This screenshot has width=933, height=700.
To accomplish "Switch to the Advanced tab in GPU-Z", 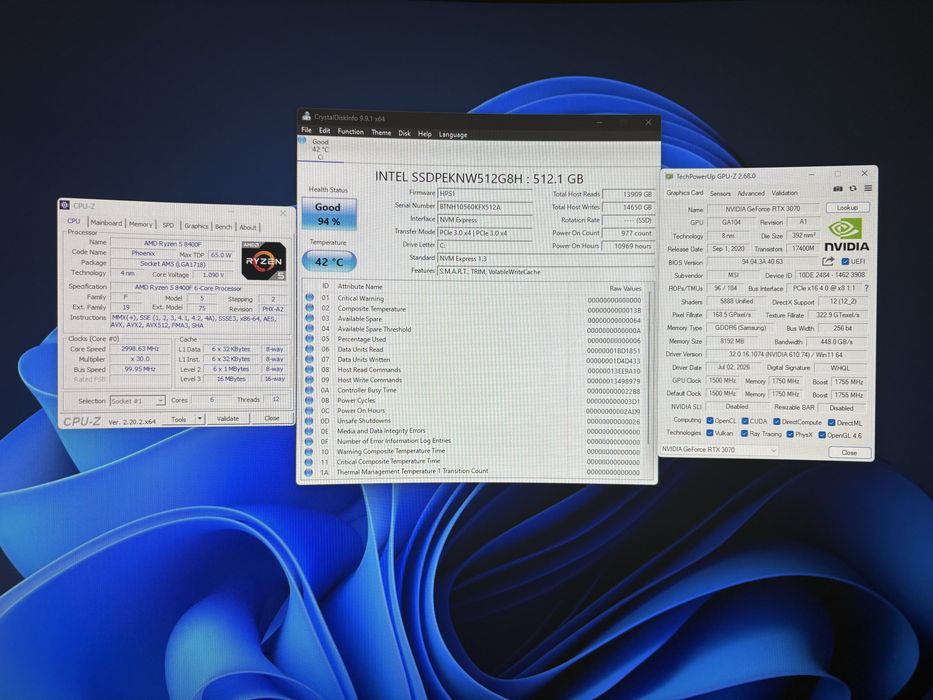I will coord(751,193).
